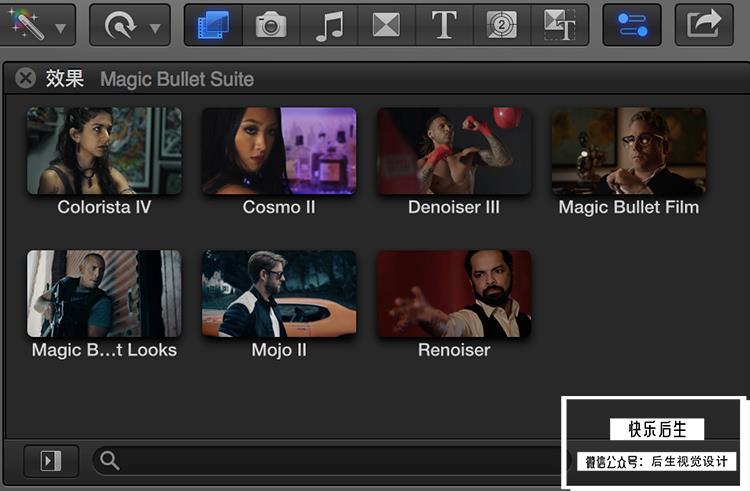Open the Transitions browser
Image resolution: width=750 pixels, height=491 pixels.
[x=386, y=25]
